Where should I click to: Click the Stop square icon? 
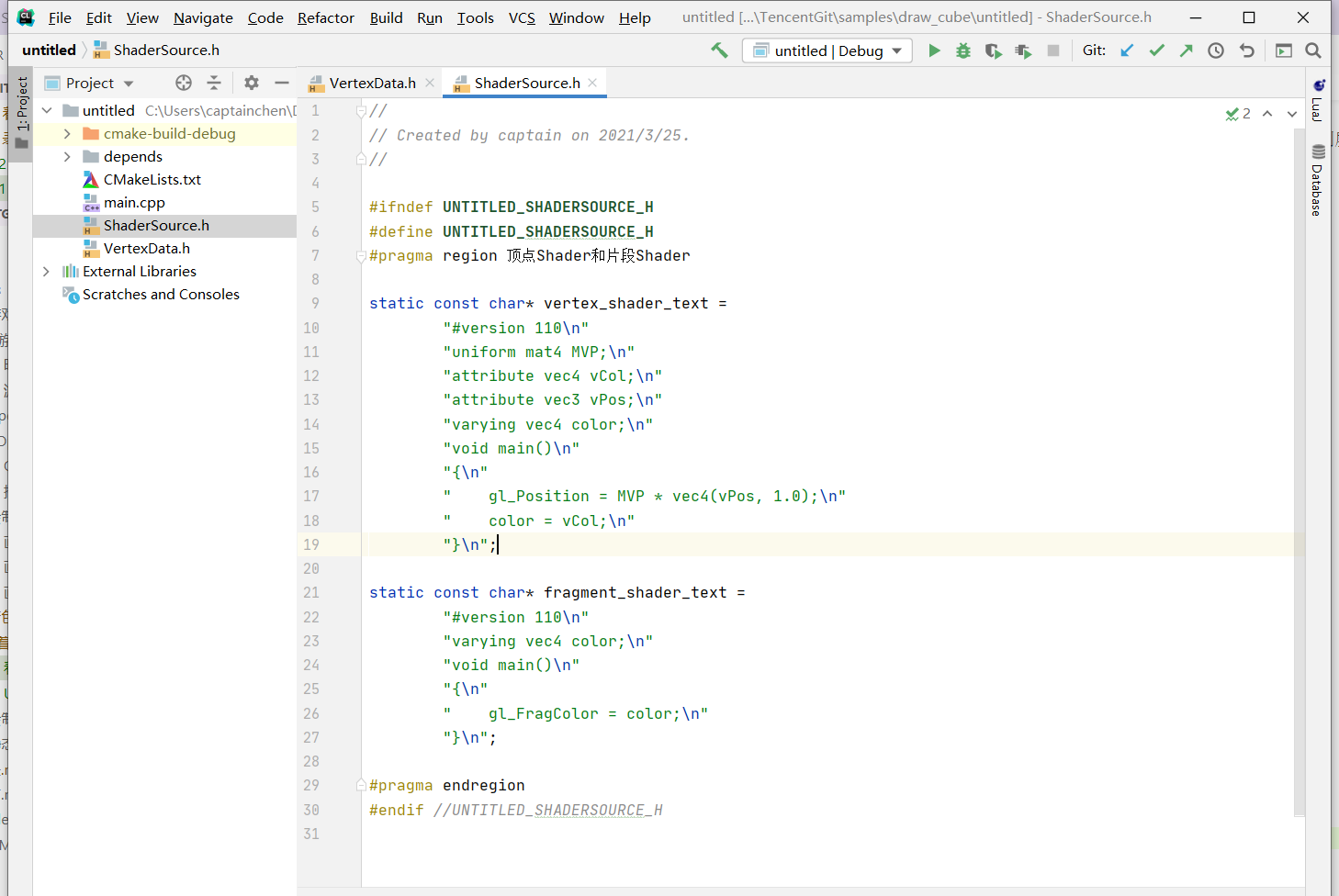click(x=1053, y=50)
